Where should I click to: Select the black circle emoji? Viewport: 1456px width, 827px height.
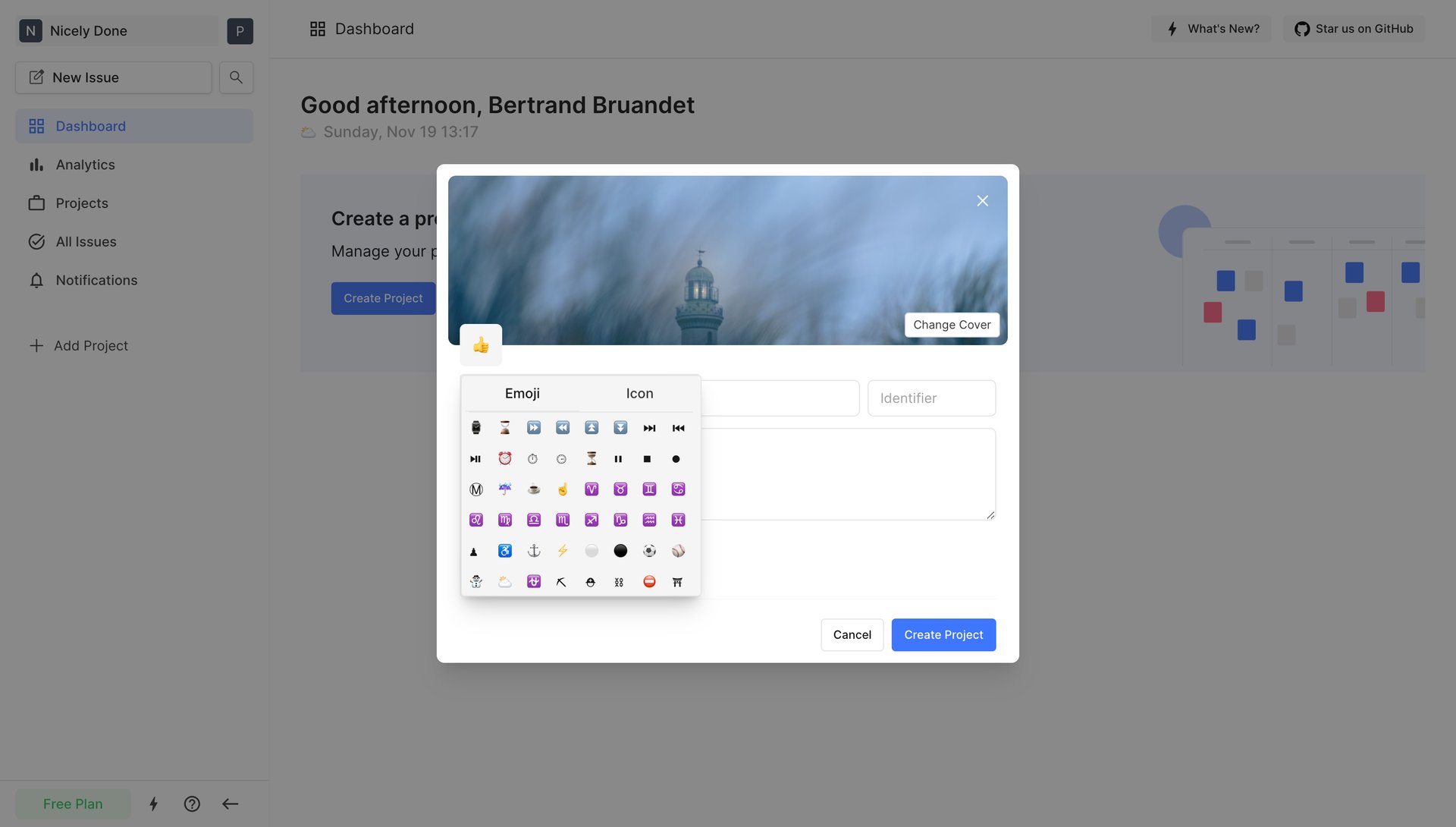click(x=620, y=551)
